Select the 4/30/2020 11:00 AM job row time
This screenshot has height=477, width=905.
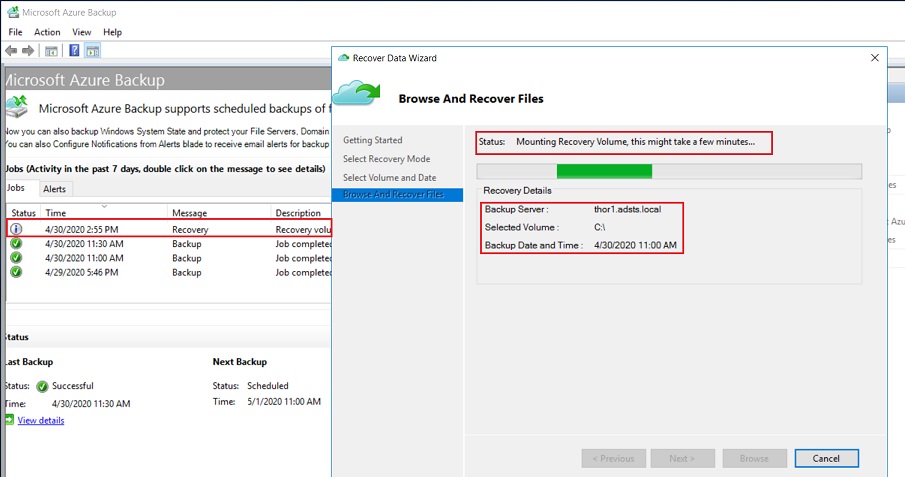(84, 258)
